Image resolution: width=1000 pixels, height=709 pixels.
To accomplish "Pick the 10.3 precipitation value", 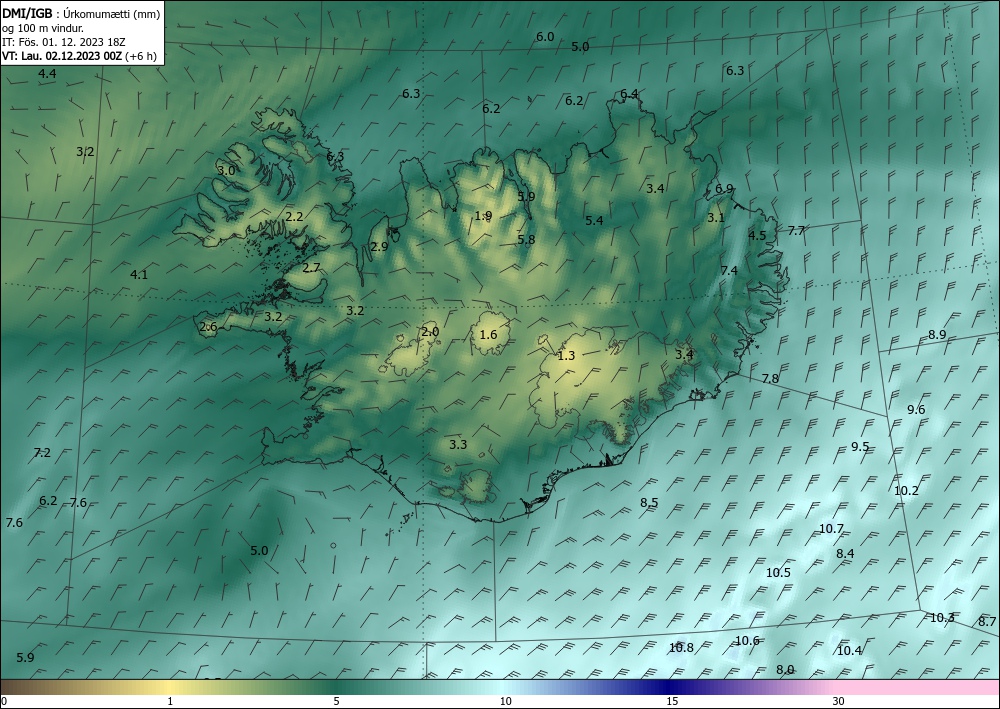I will click(x=942, y=618).
